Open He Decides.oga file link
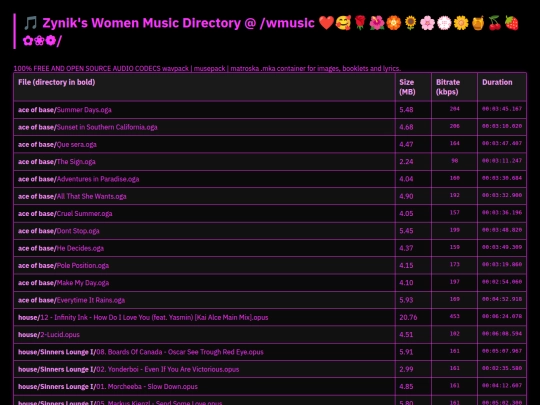Image resolution: width=540 pixels, height=405 pixels. [80, 248]
